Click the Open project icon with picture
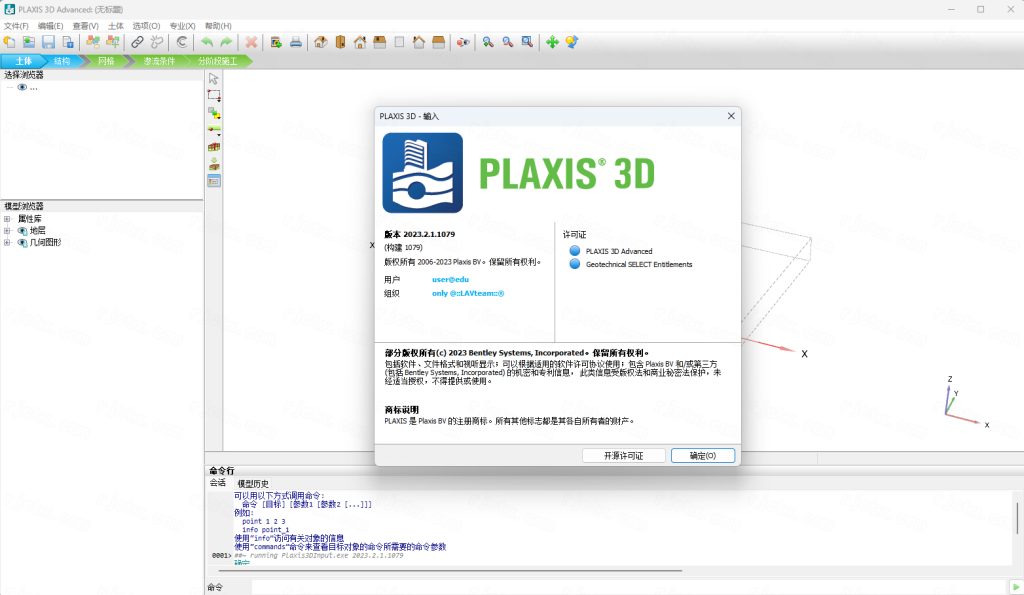This screenshot has width=1024, height=595. (29, 42)
